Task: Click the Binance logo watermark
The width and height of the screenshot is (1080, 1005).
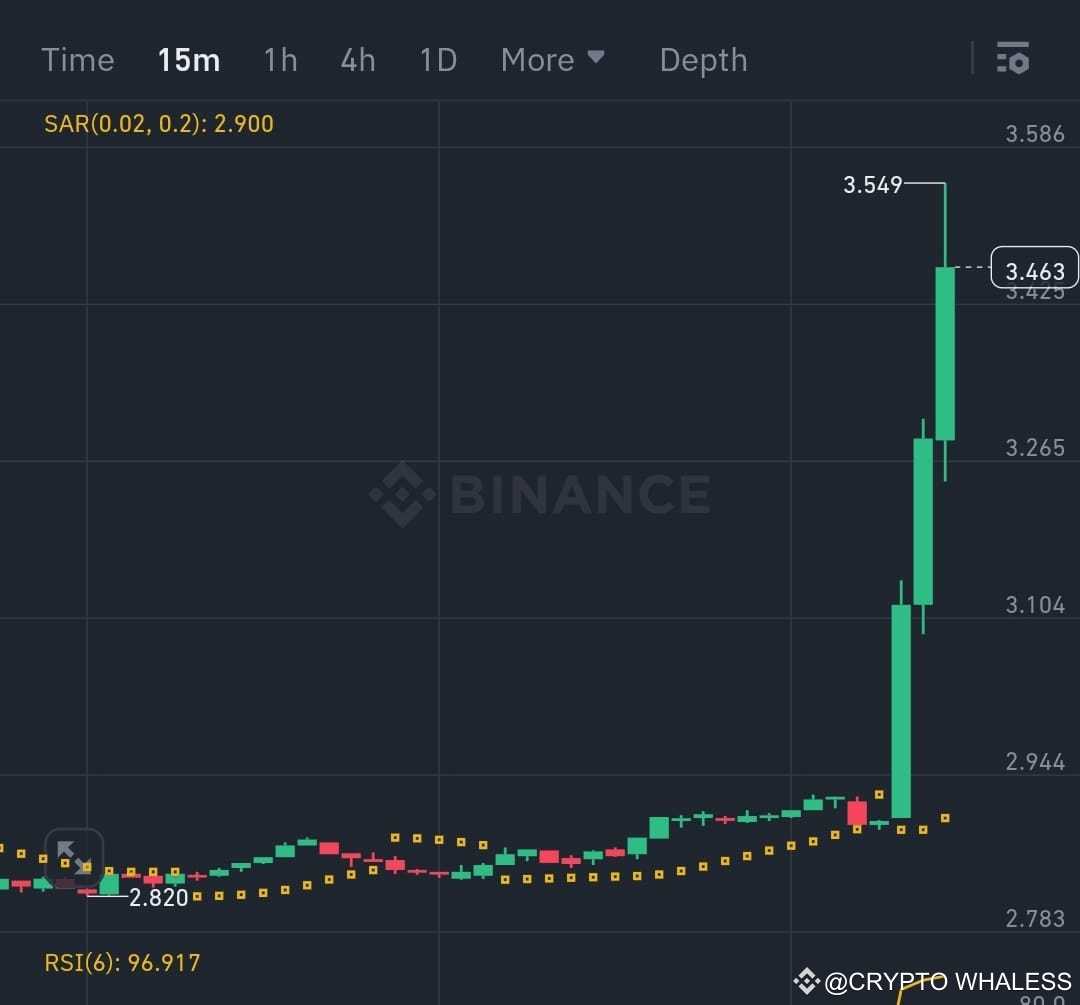Action: pyautogui.click(x=540, y=492)
